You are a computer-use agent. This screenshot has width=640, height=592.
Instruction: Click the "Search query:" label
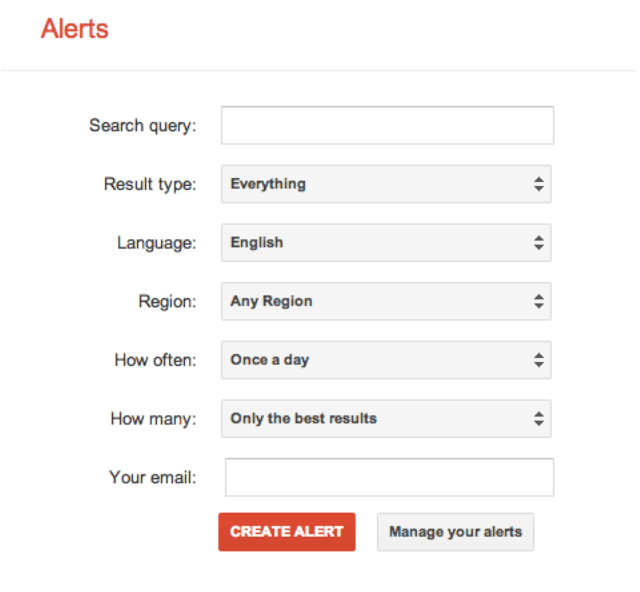click(x=143, y=126)
